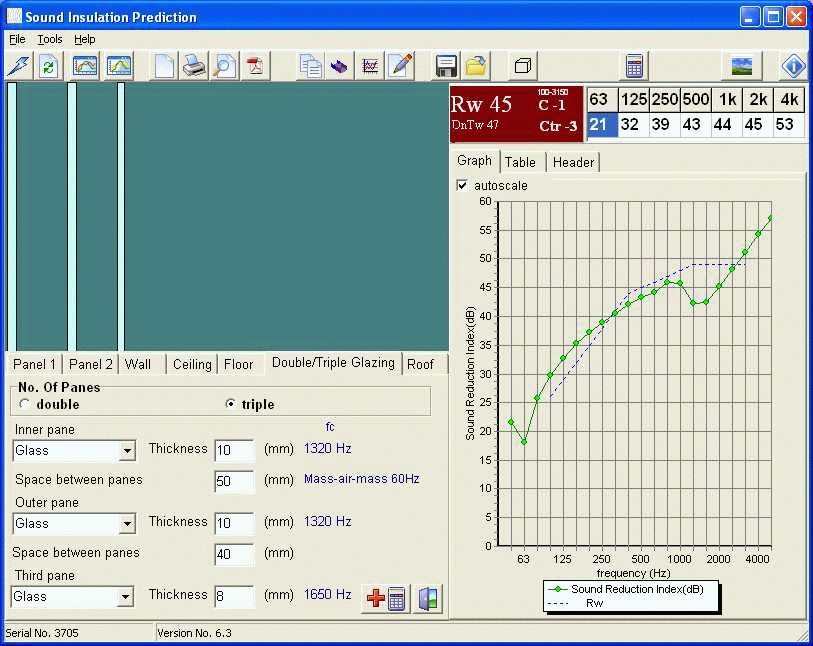Click the DnTw 47 value
The image size is (813, 646).
tap(475, 125)
